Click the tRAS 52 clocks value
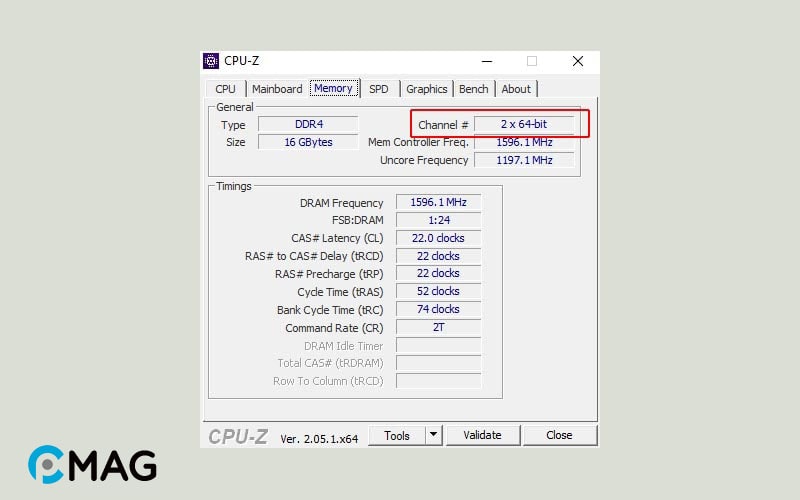 point(438,291)
